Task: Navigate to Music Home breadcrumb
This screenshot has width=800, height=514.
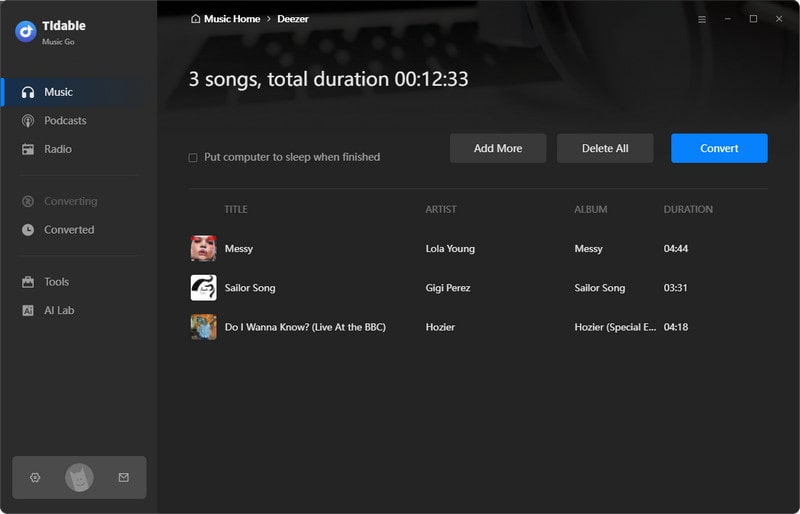Action: click(232, 19)
